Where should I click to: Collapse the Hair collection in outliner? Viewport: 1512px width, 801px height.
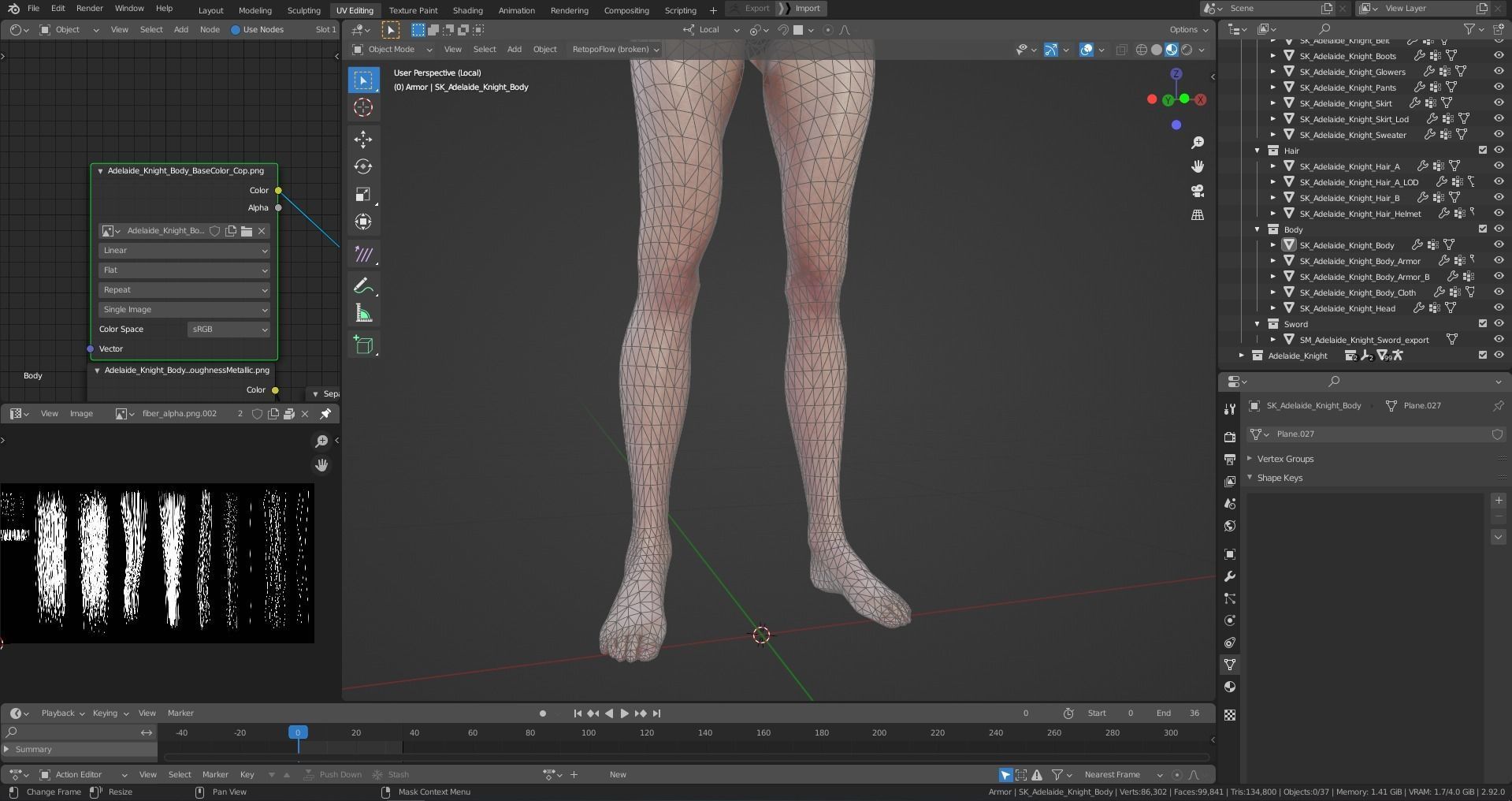click(x=1258, y=151)
